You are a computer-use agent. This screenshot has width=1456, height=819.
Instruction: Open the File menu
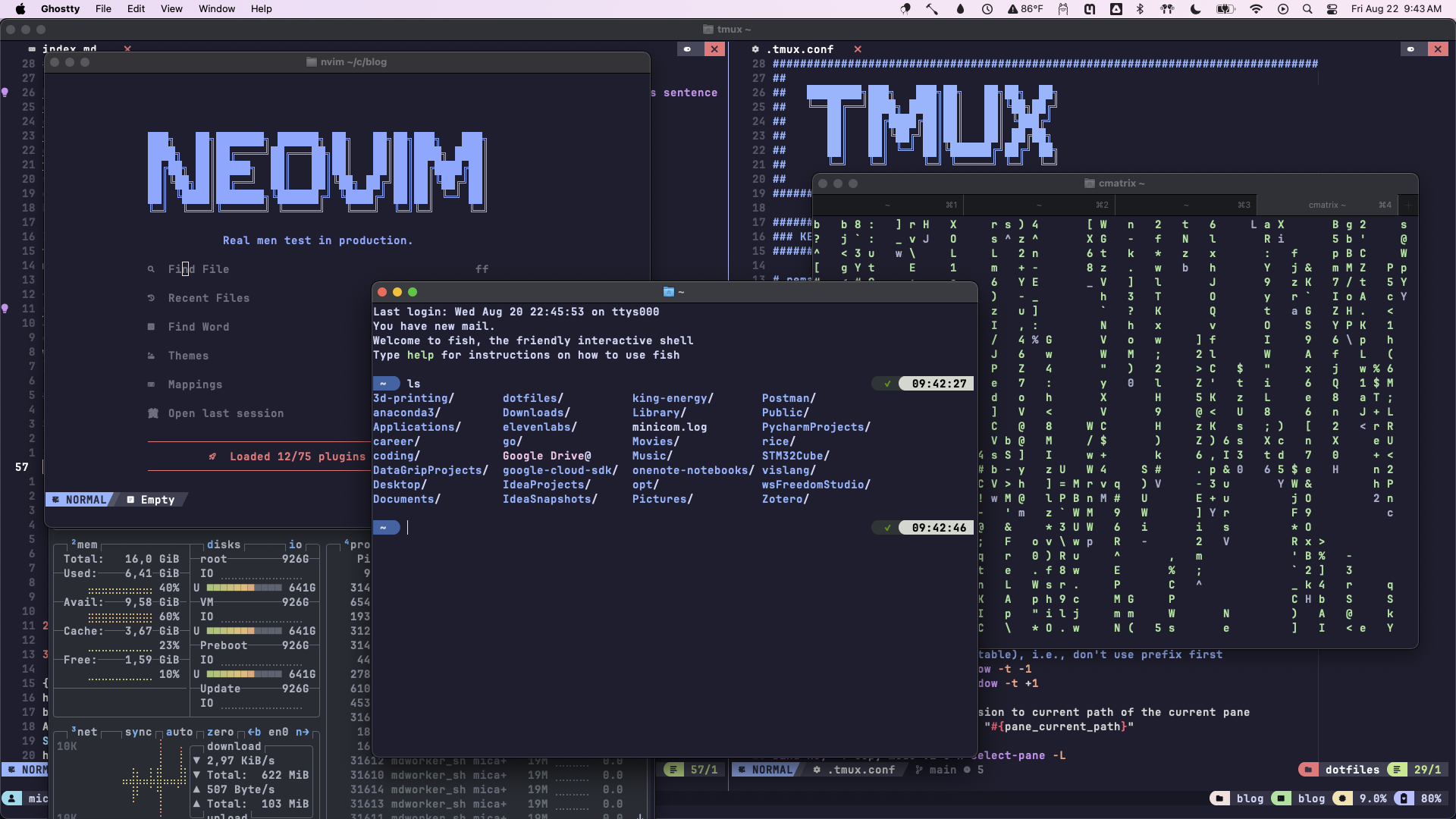coord(103,8)
